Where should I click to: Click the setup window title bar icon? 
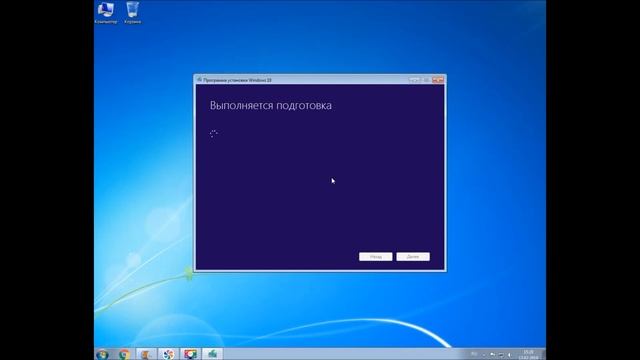click(199, 80)
